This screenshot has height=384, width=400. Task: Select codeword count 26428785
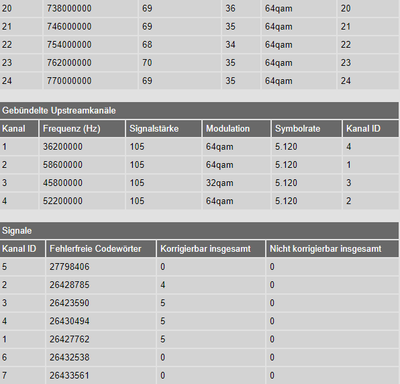tap(69, 285)
